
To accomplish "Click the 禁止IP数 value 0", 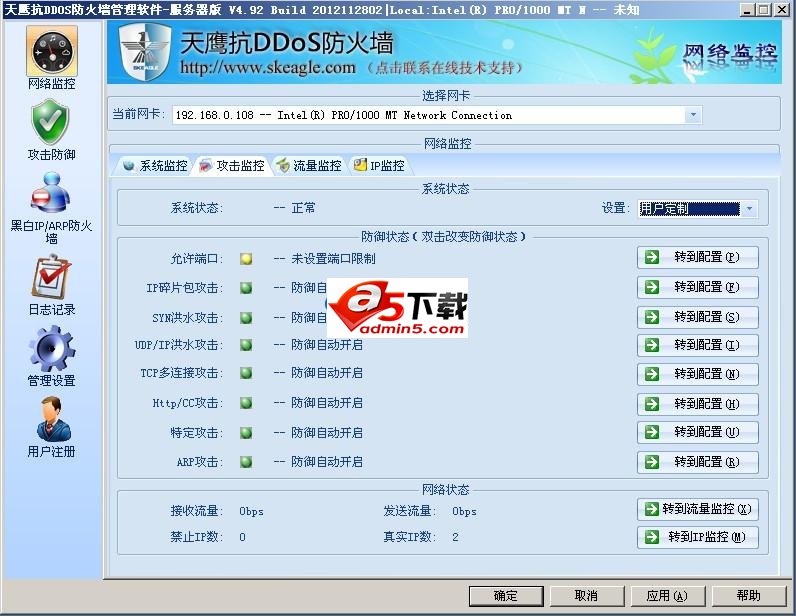I will tap(242, 537).
